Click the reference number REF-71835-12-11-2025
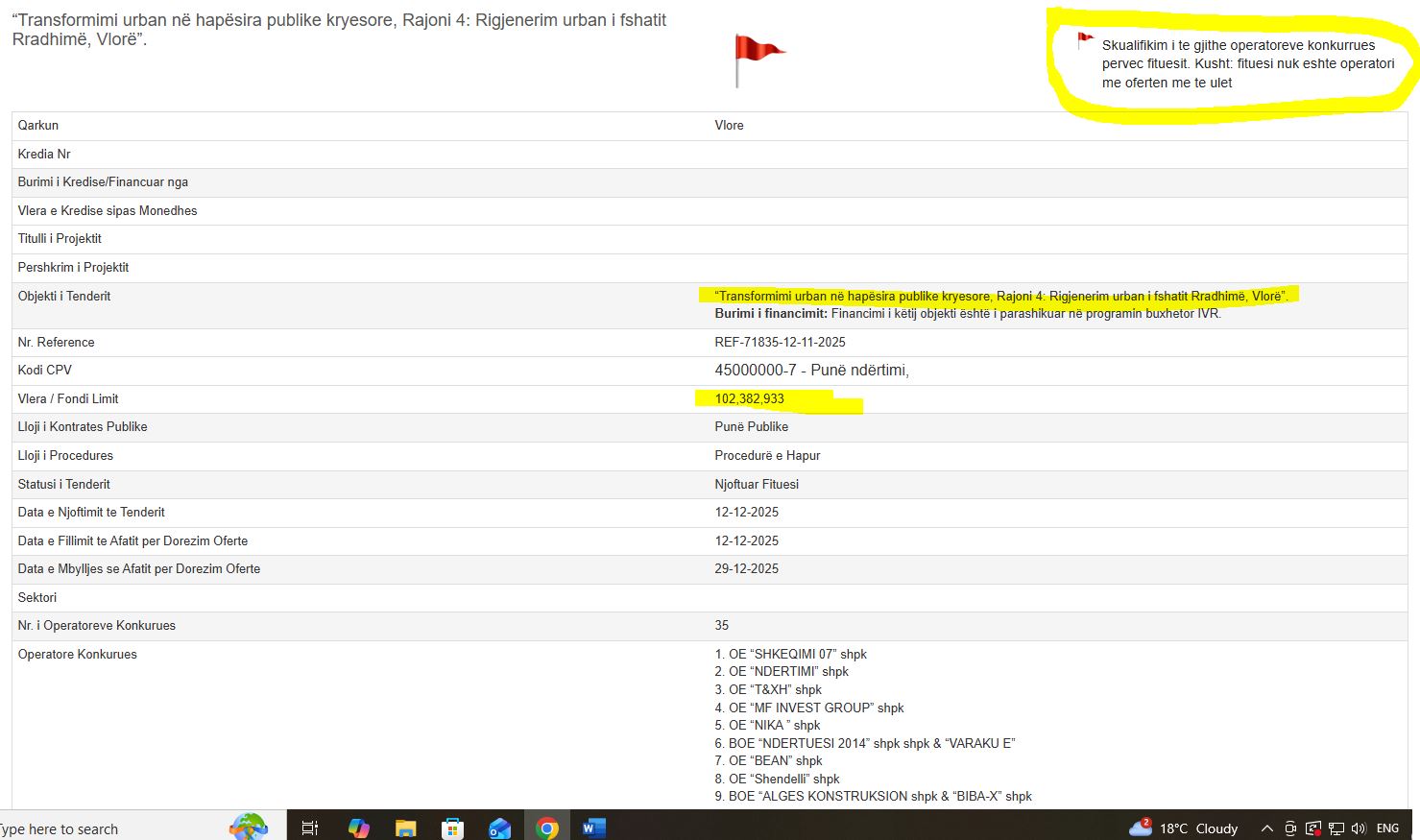 pos(780,342)
